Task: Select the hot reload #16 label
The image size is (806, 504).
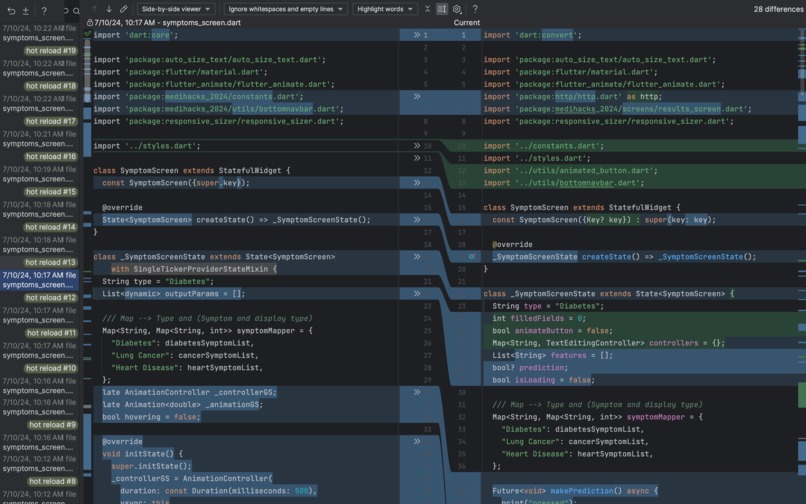Action: [51, 157]
